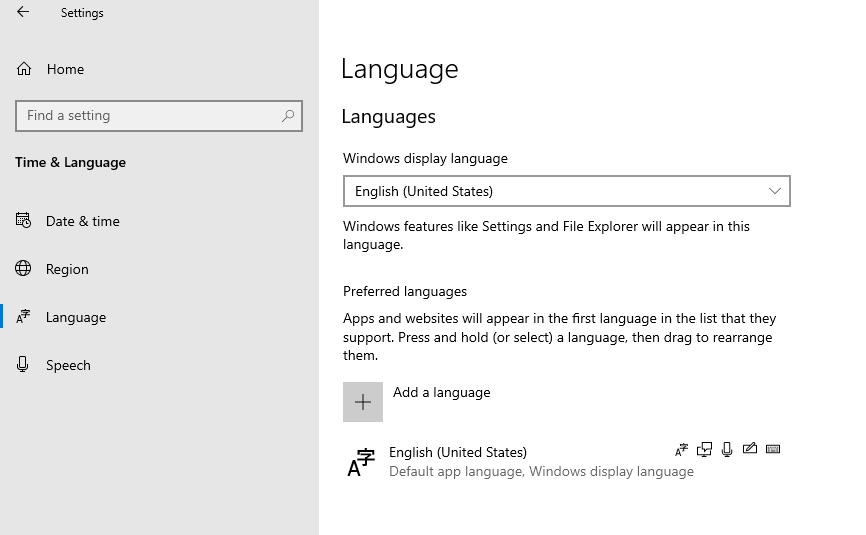Click the Preferred languages heading

tap(405, 292)
